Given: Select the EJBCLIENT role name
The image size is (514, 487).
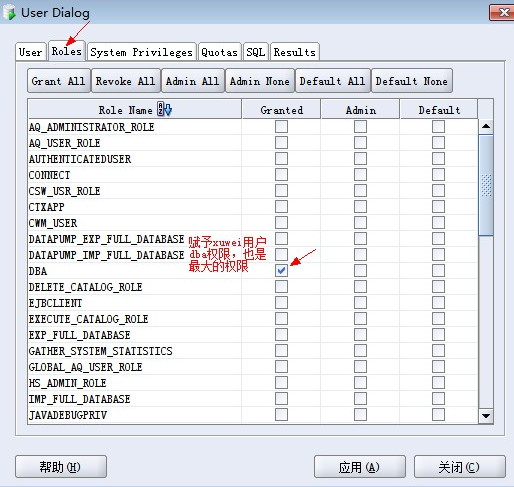Looking at the screenshot, I should point(55,303).
